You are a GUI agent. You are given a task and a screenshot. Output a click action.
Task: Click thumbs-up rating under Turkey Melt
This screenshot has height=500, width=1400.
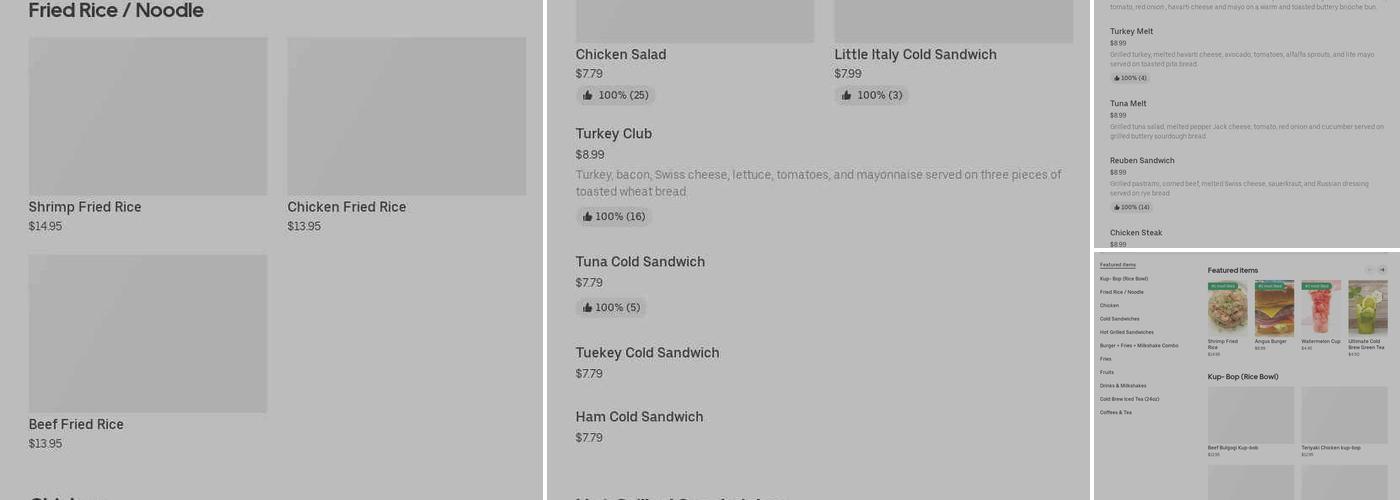(1129, 78)
